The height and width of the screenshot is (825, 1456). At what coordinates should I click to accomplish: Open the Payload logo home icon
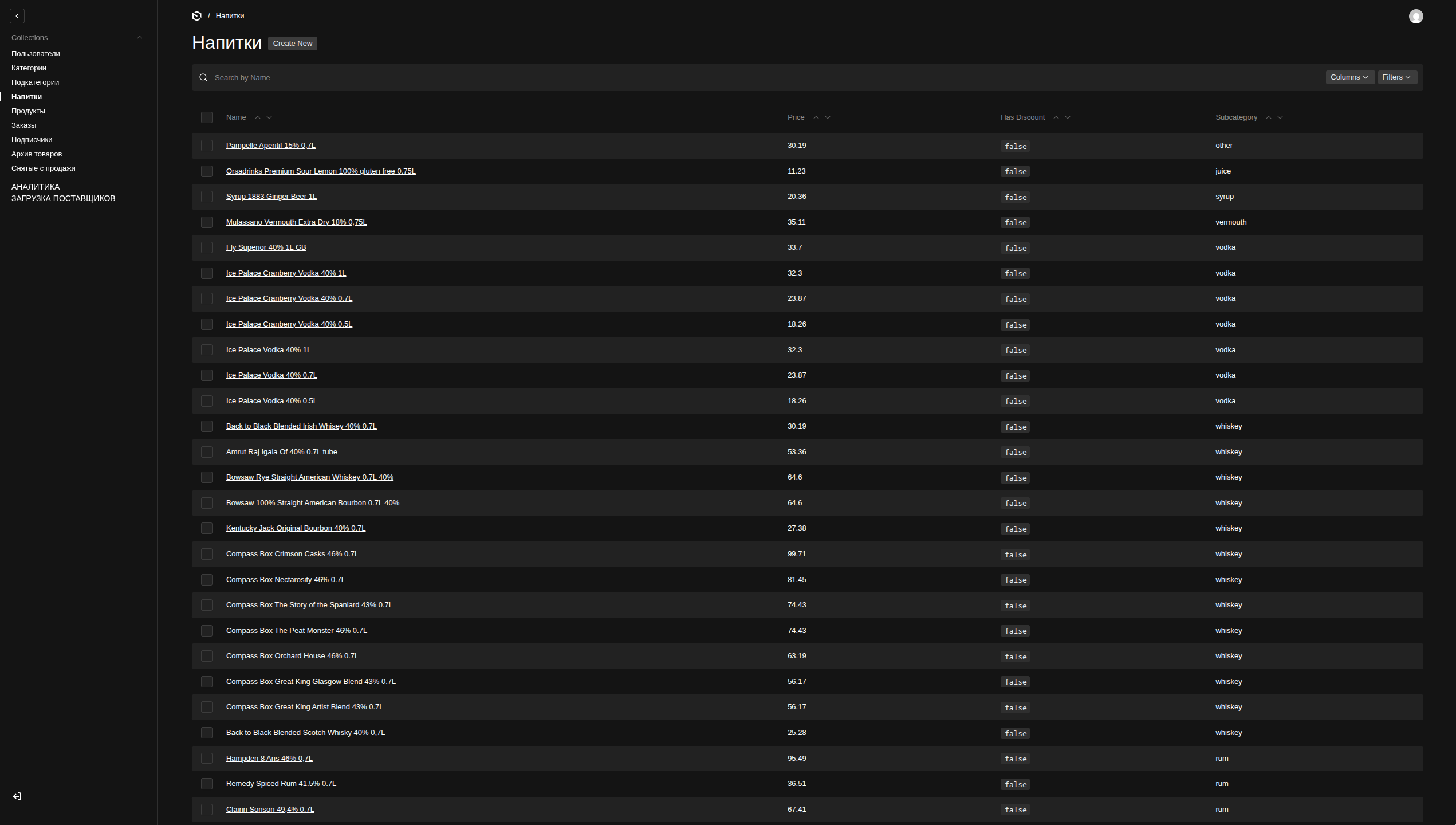pyautogui.click(x=196, y=16)
